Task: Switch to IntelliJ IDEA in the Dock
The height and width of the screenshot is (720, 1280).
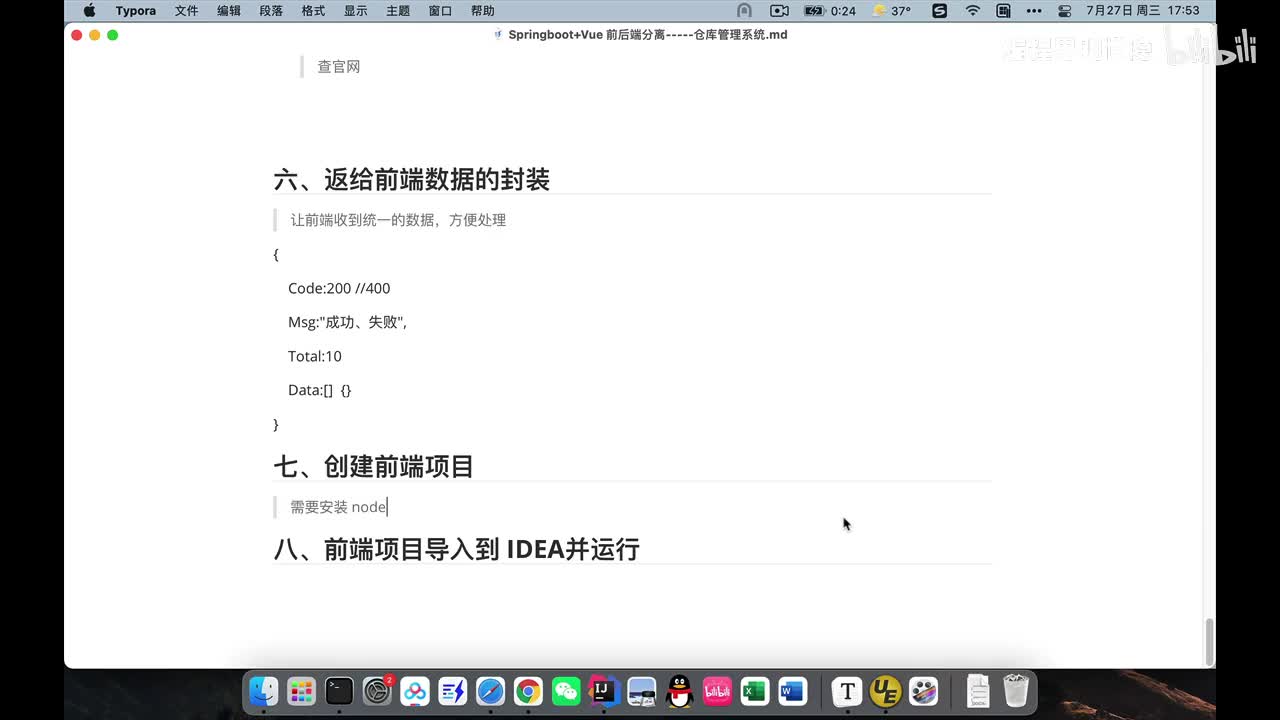Action: coord(604,691)
